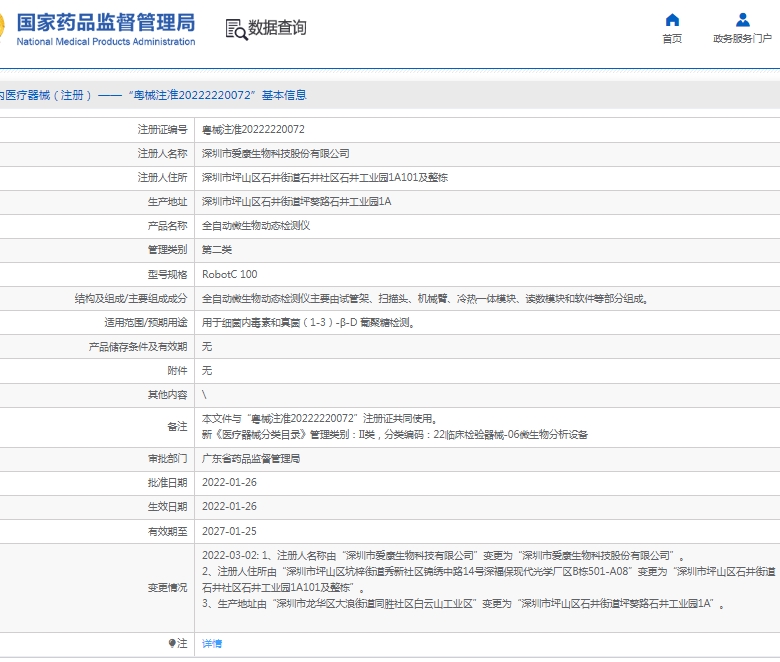
Task: Click the 注册证编号 row label
Action: click(x=163, y=130)
